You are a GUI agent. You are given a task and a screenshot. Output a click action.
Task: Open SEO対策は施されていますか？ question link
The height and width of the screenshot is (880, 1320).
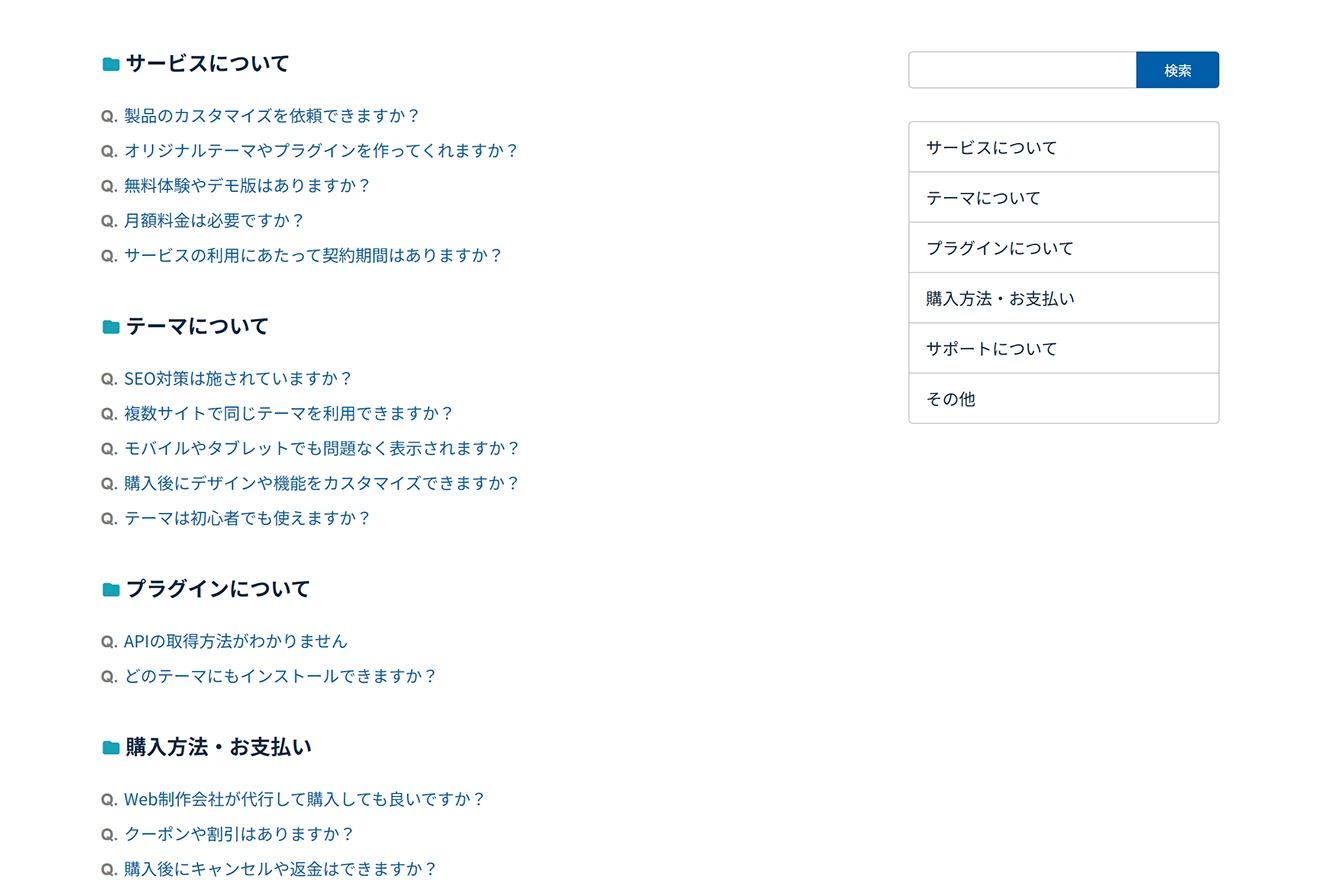[x=238, y=379]
